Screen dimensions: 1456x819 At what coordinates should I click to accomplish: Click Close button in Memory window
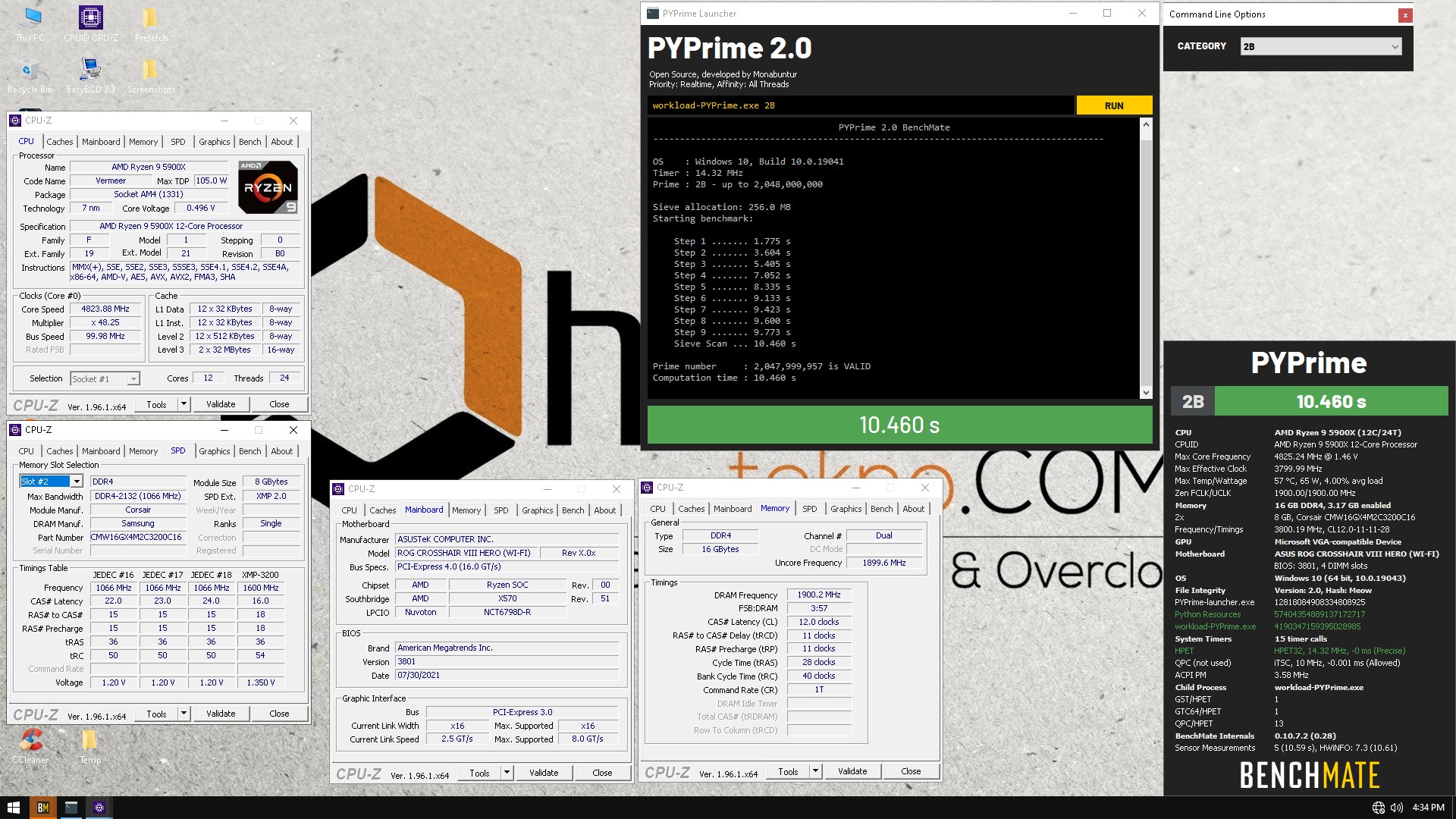tap(911, 771)
